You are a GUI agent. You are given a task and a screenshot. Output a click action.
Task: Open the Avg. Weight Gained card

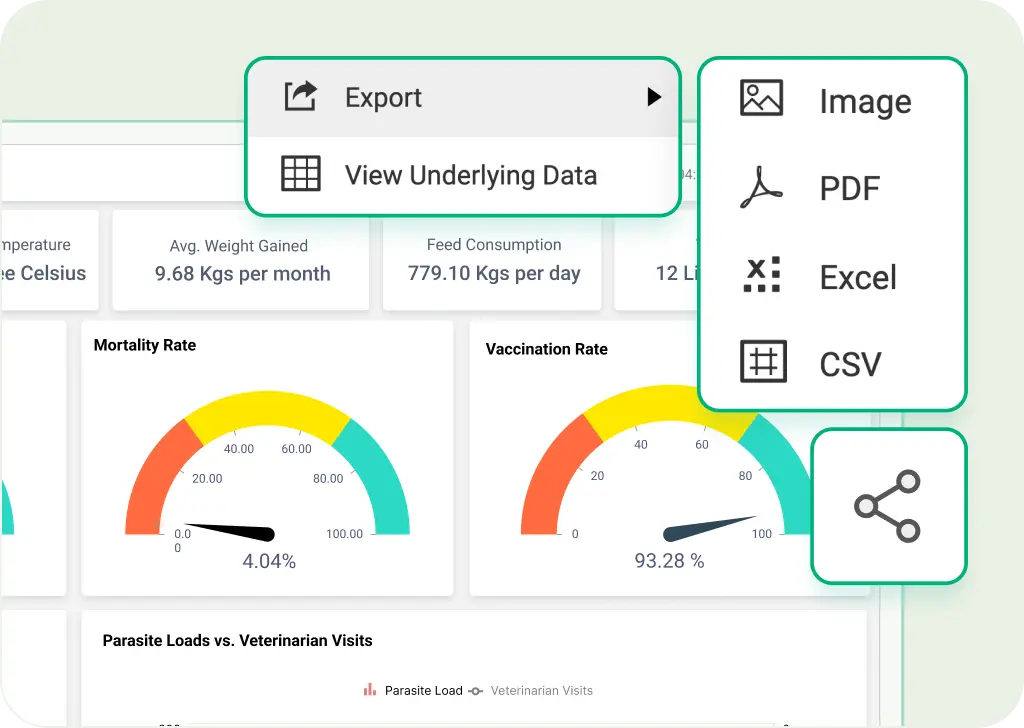point(240,260)
